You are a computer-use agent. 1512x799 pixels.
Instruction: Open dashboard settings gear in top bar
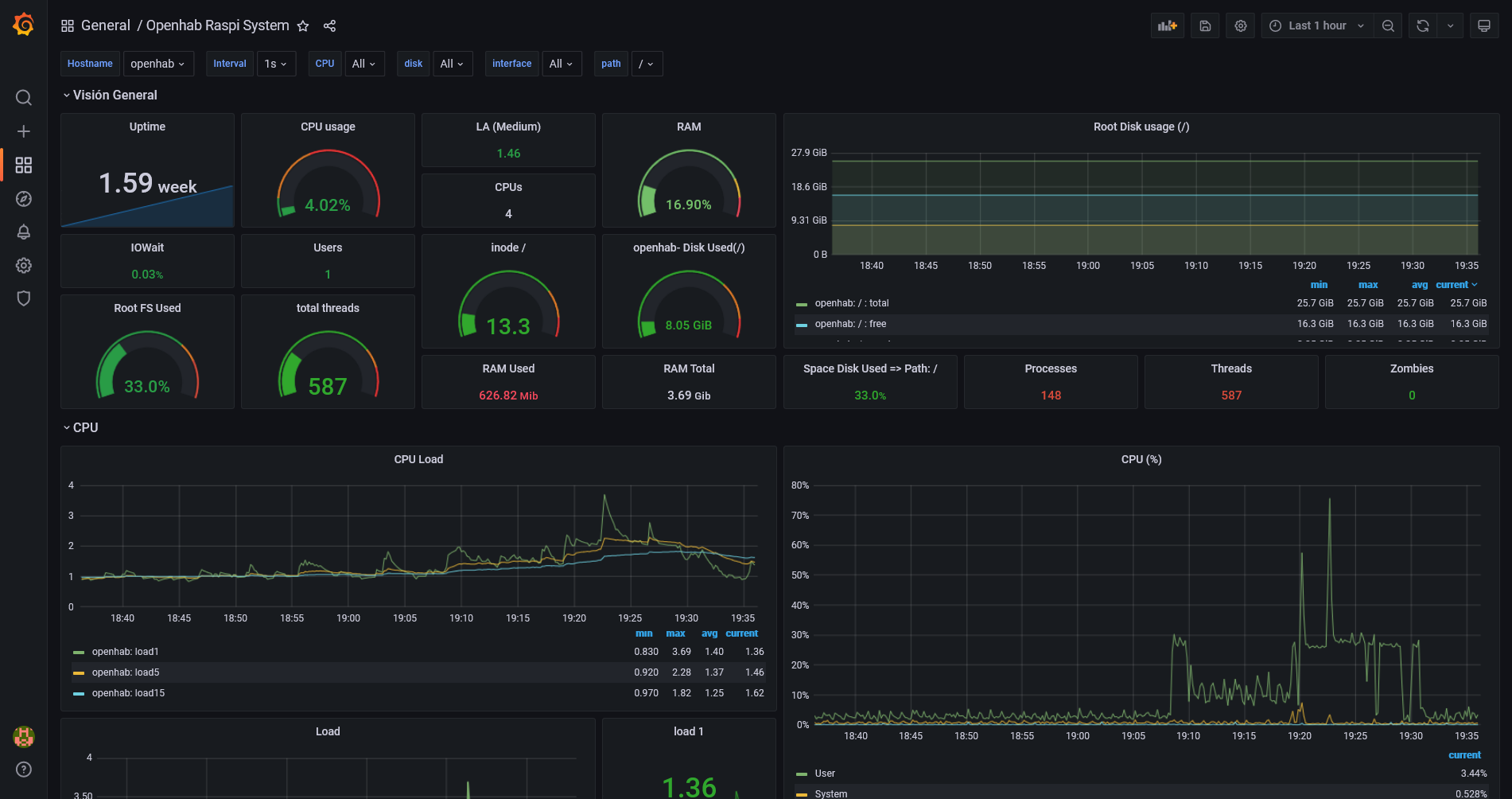[1240, 26]
